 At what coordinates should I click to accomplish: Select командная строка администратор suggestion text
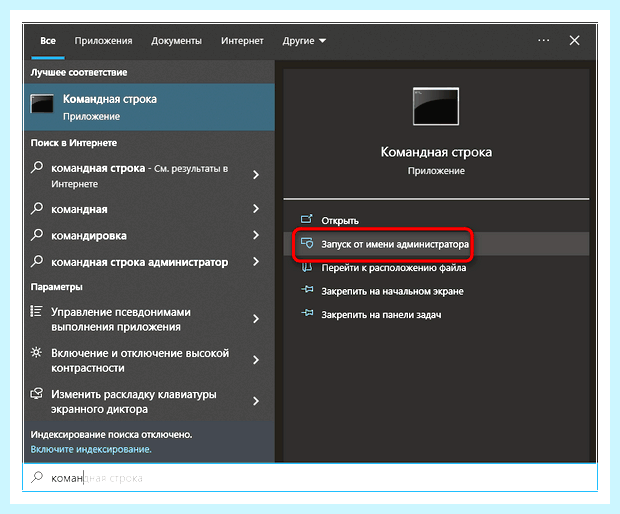140,262
